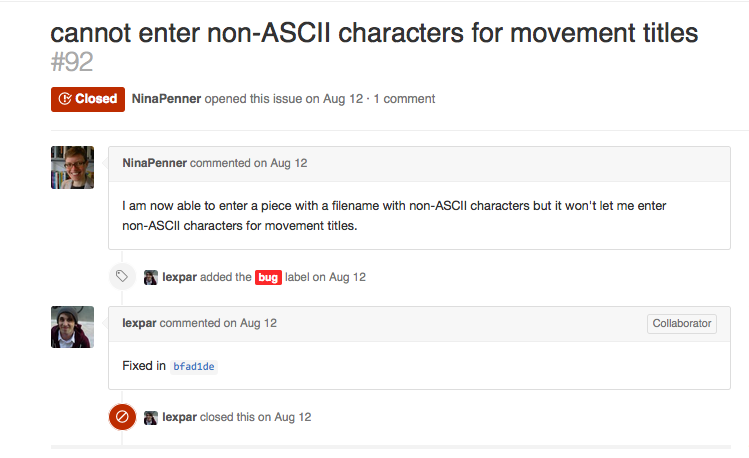
Task: Open NinaPenner link in comment header
Action: [154, 163]
